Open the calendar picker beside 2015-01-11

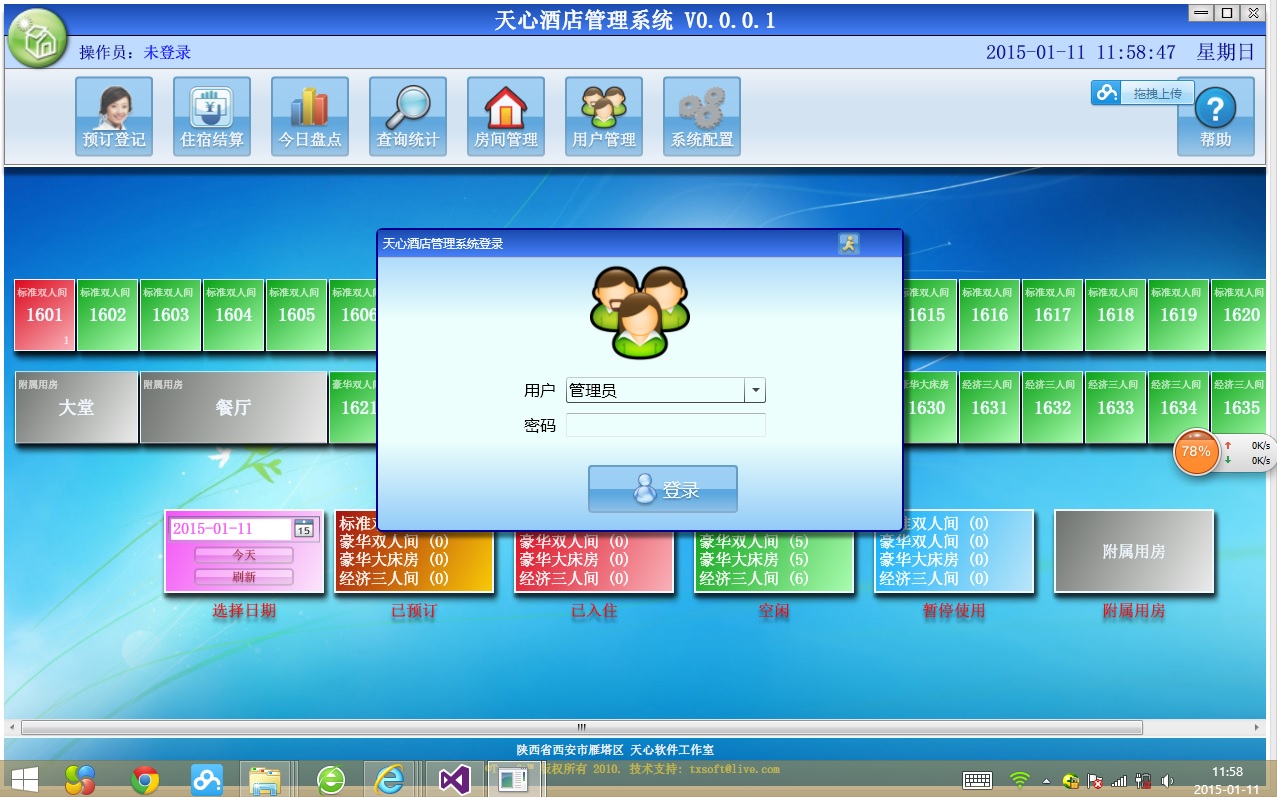point(303,529)
